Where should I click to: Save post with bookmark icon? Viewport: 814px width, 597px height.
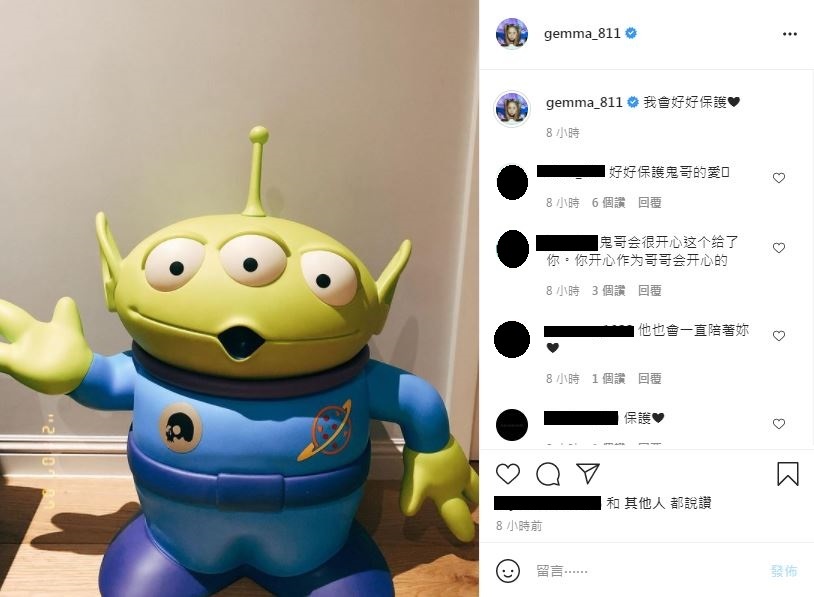[x=788, y=473]
